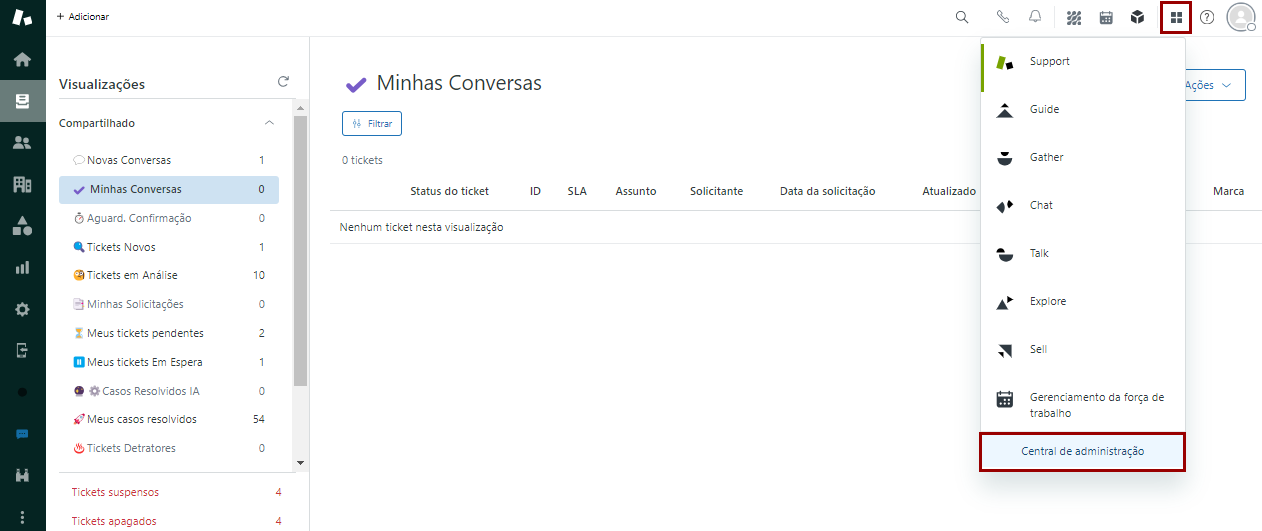Open the notifications bell

coord(1035,17)
